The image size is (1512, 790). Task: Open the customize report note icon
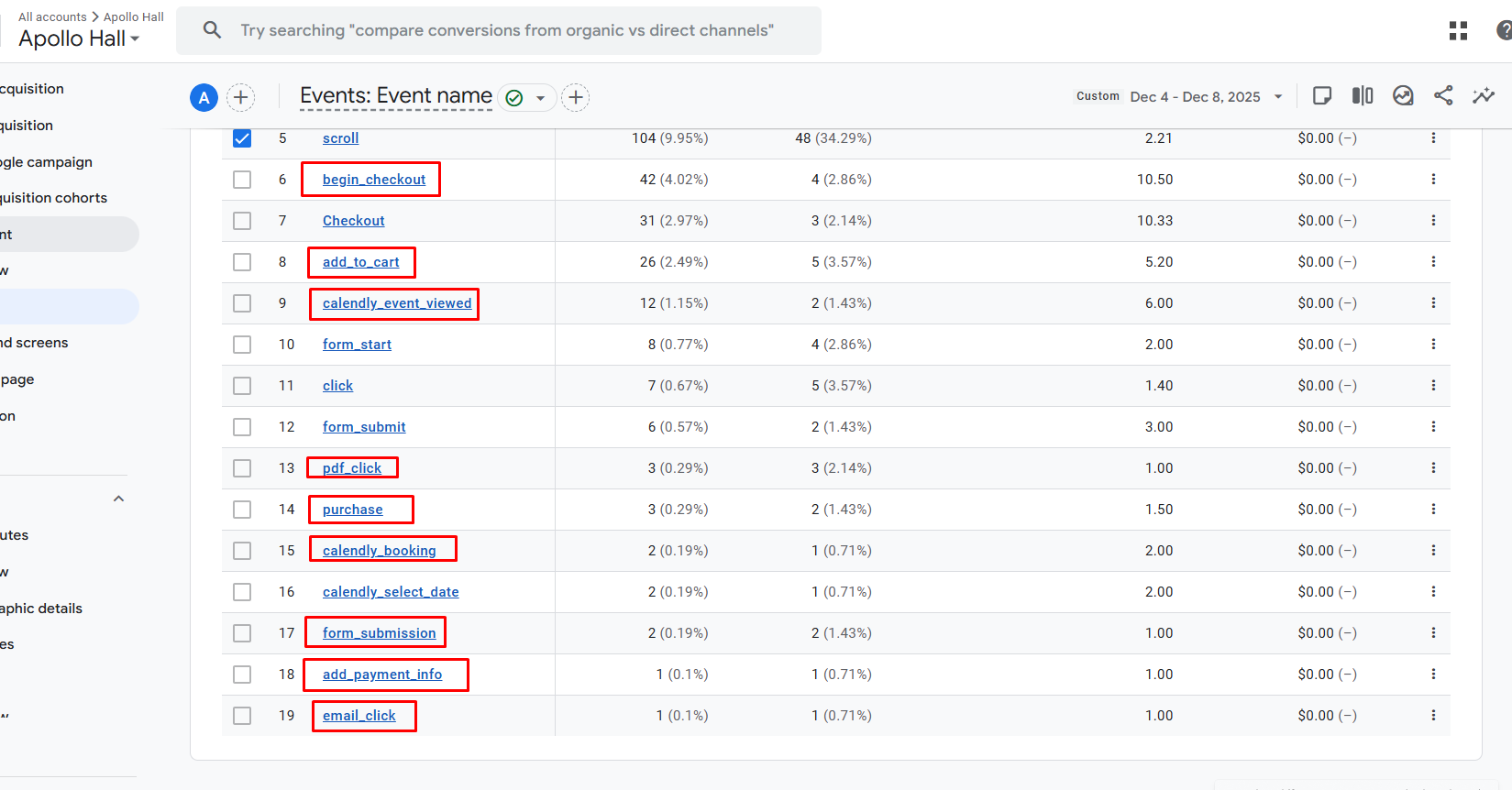(x=1322, y=95)
